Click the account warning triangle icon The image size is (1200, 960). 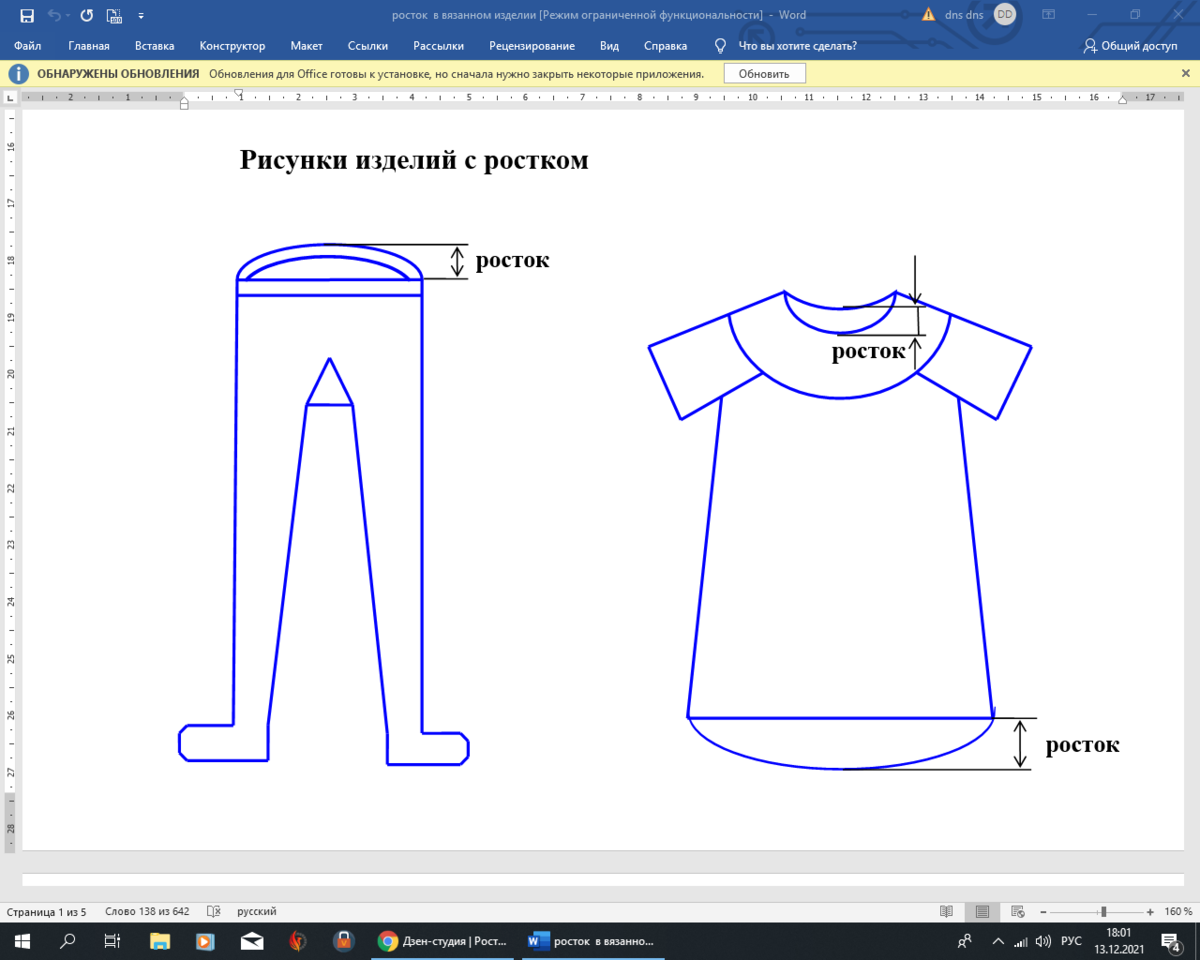(x=929, y=15)
